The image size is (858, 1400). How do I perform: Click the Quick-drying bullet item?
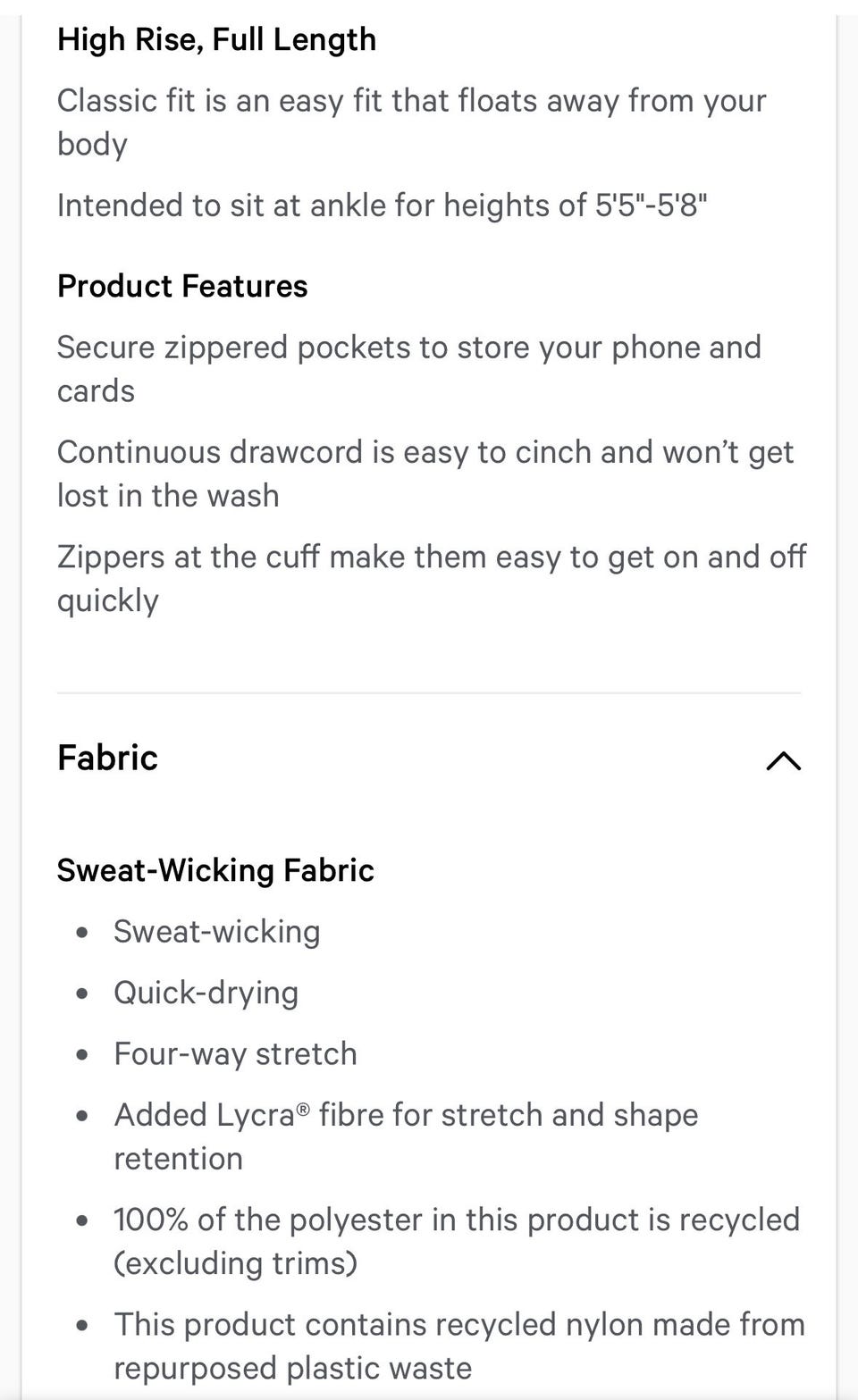206,993
